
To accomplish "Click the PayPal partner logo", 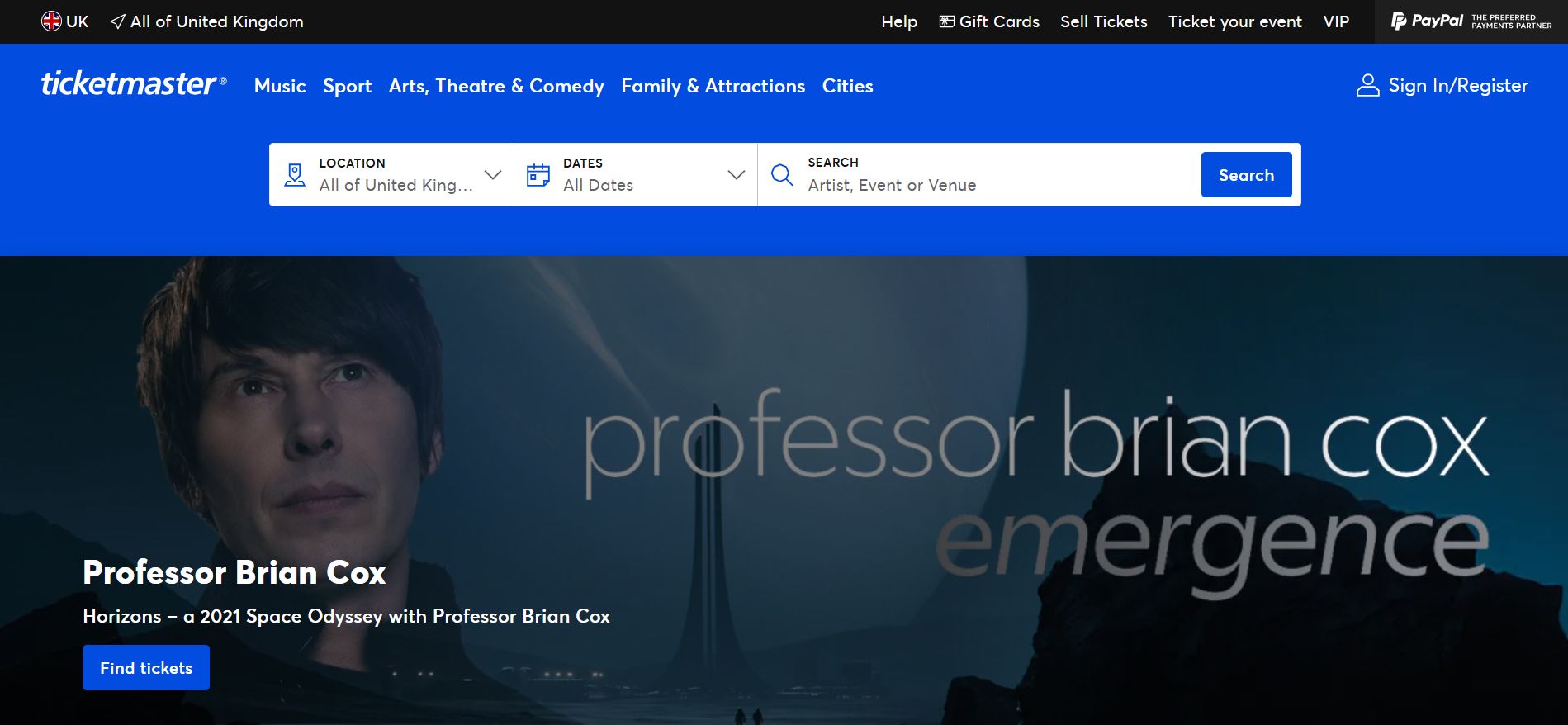I will coord(1471,21).
